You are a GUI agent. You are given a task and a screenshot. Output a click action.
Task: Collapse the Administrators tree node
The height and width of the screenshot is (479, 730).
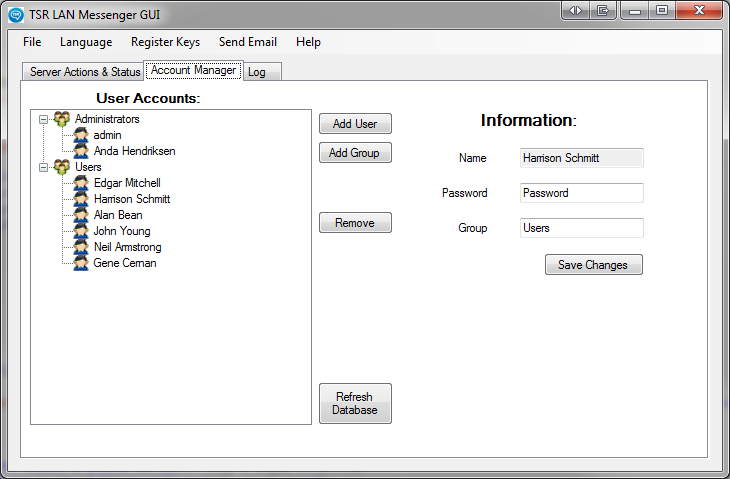point(43,119)
